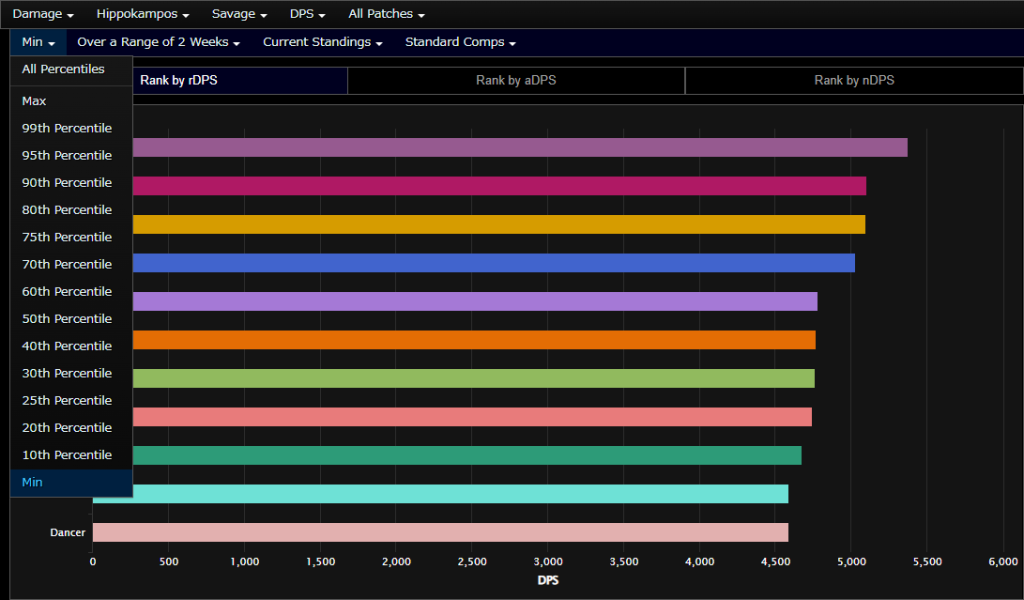
Task: Choose 80th Percentile option
Action: (71, 210)
